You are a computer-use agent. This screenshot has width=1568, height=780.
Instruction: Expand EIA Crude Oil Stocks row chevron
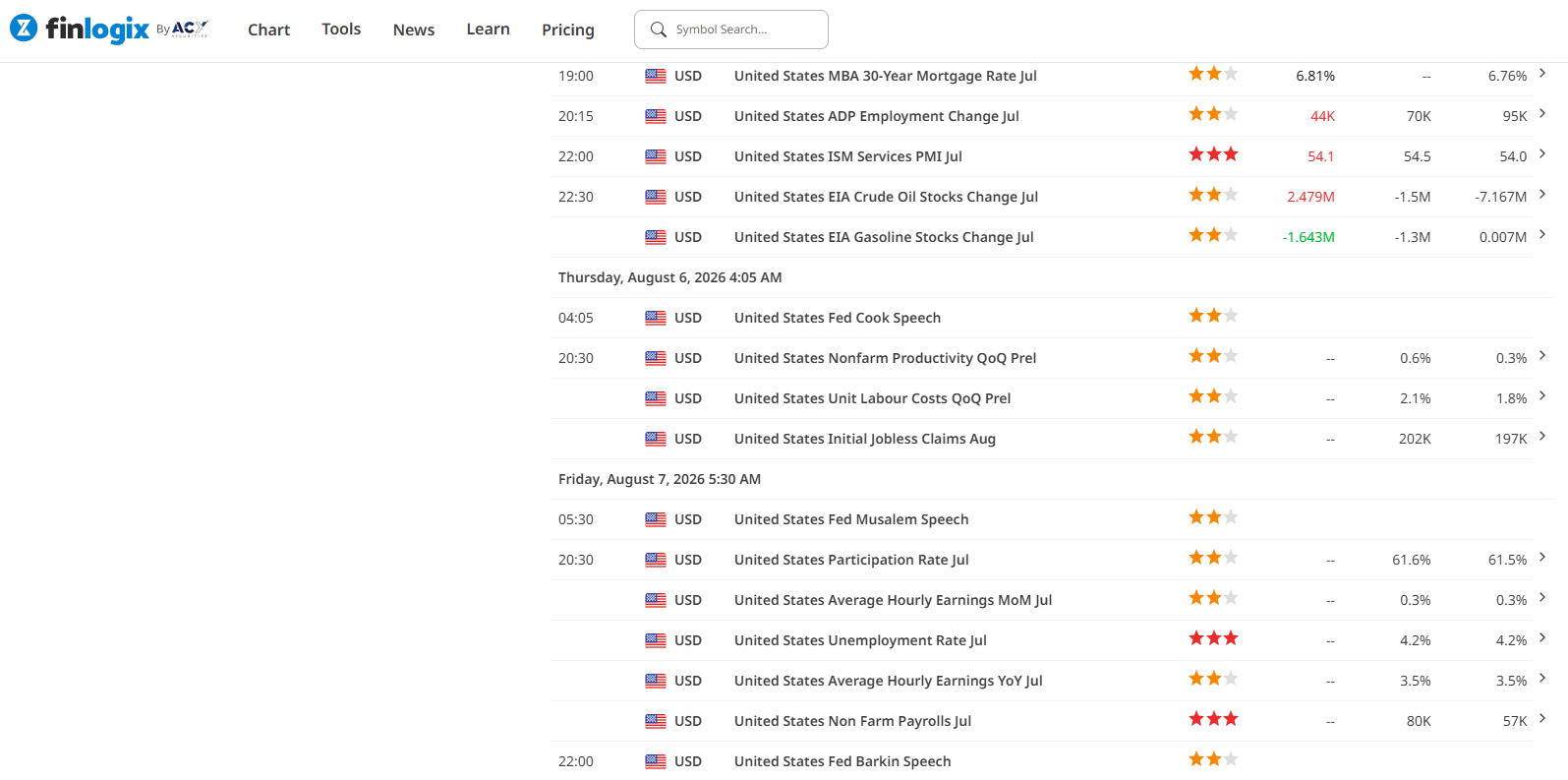point(1542,194)
